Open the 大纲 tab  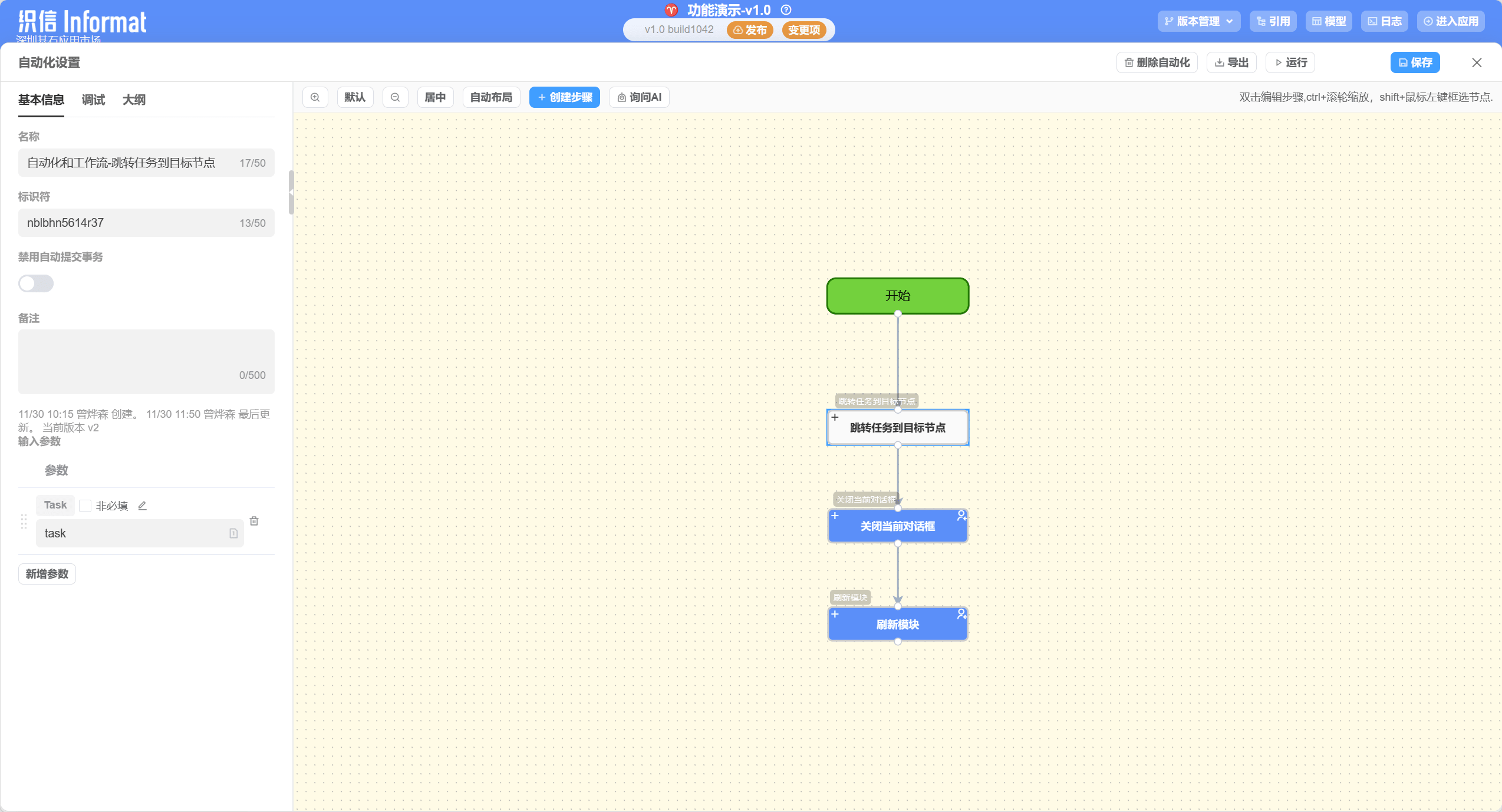tap(134, 100)
